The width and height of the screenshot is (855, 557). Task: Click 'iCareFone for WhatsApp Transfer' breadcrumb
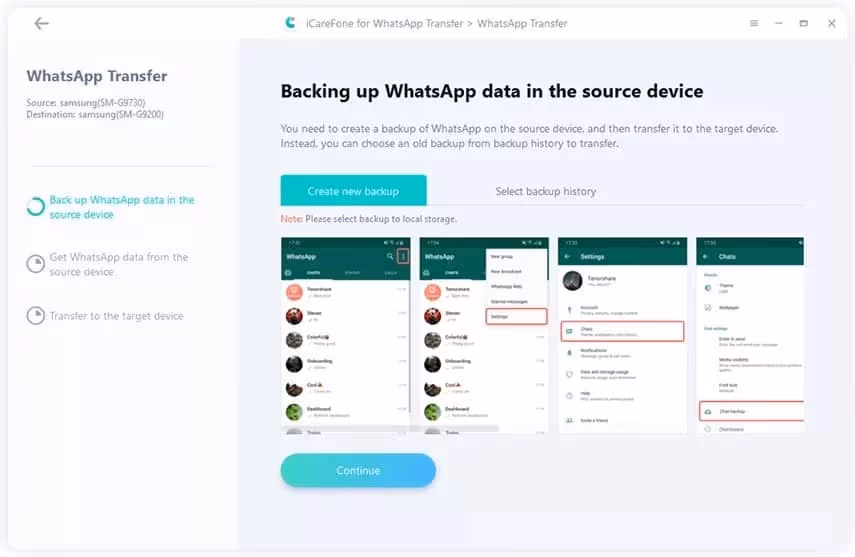(384, 23)
